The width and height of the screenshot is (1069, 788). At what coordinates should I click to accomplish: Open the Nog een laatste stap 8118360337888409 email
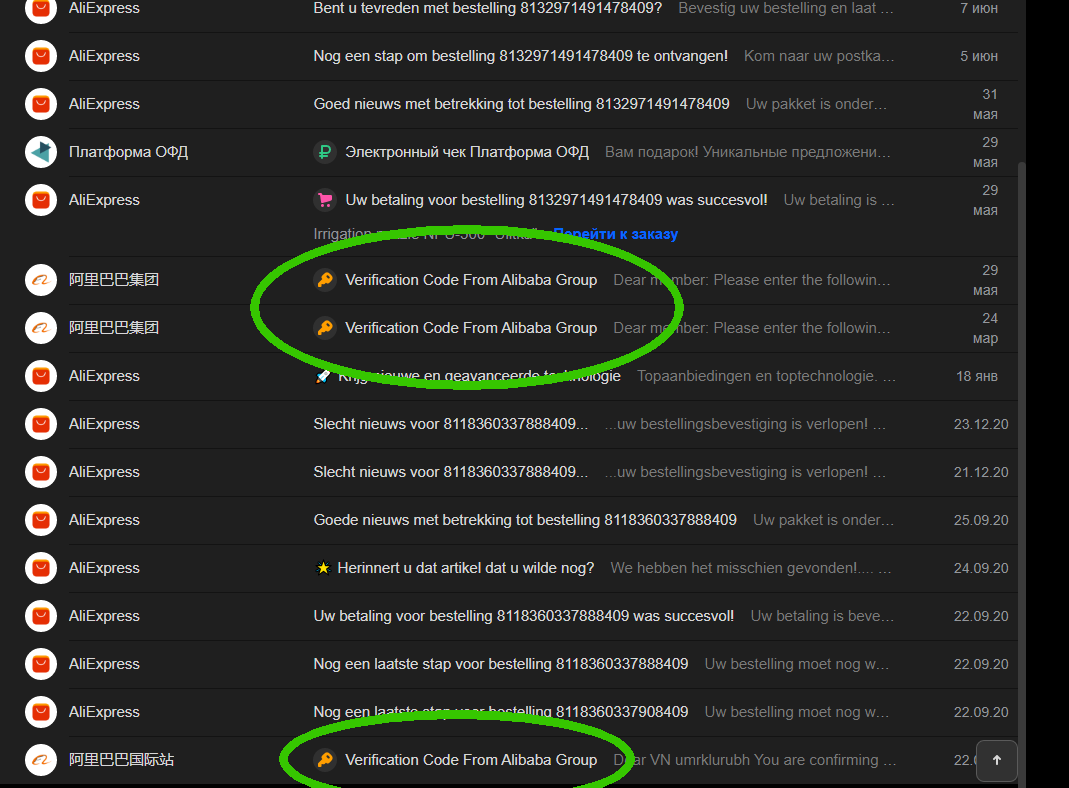coord(500,664)
